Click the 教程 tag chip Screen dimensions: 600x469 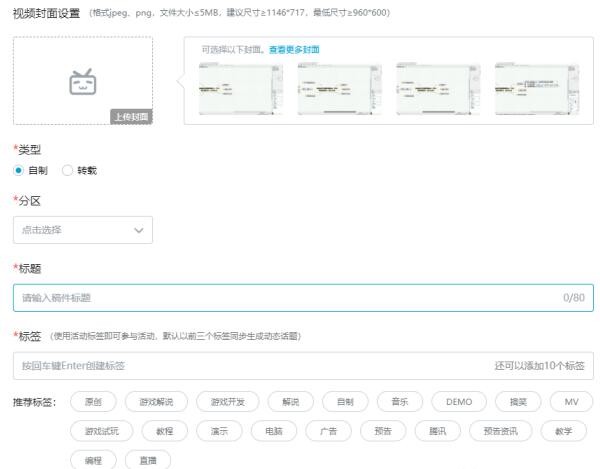click(165, 431)
